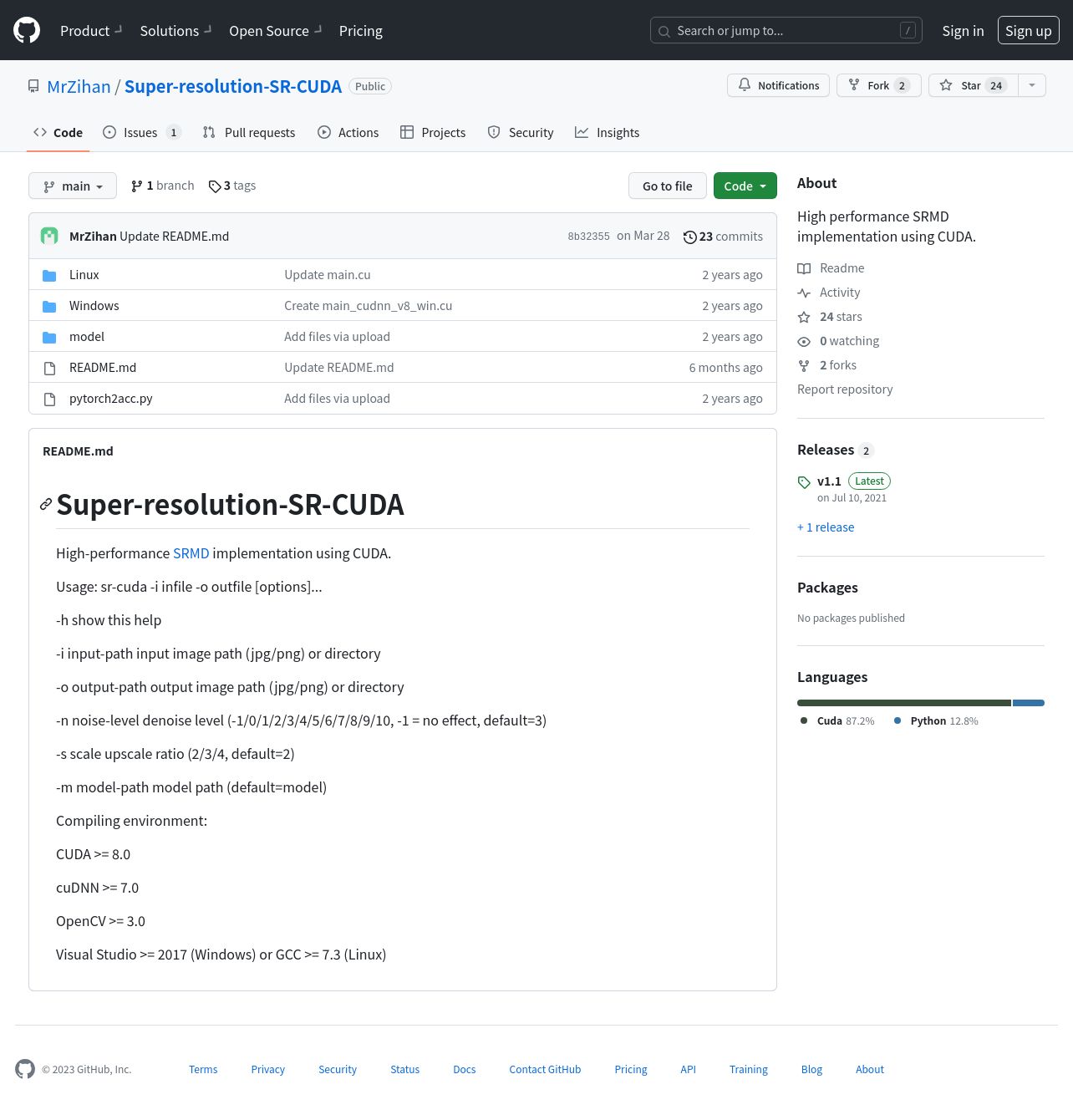Open the 8b32355 commit hash link
This screenshot has height=1120, width=1073.
(589, 237)
